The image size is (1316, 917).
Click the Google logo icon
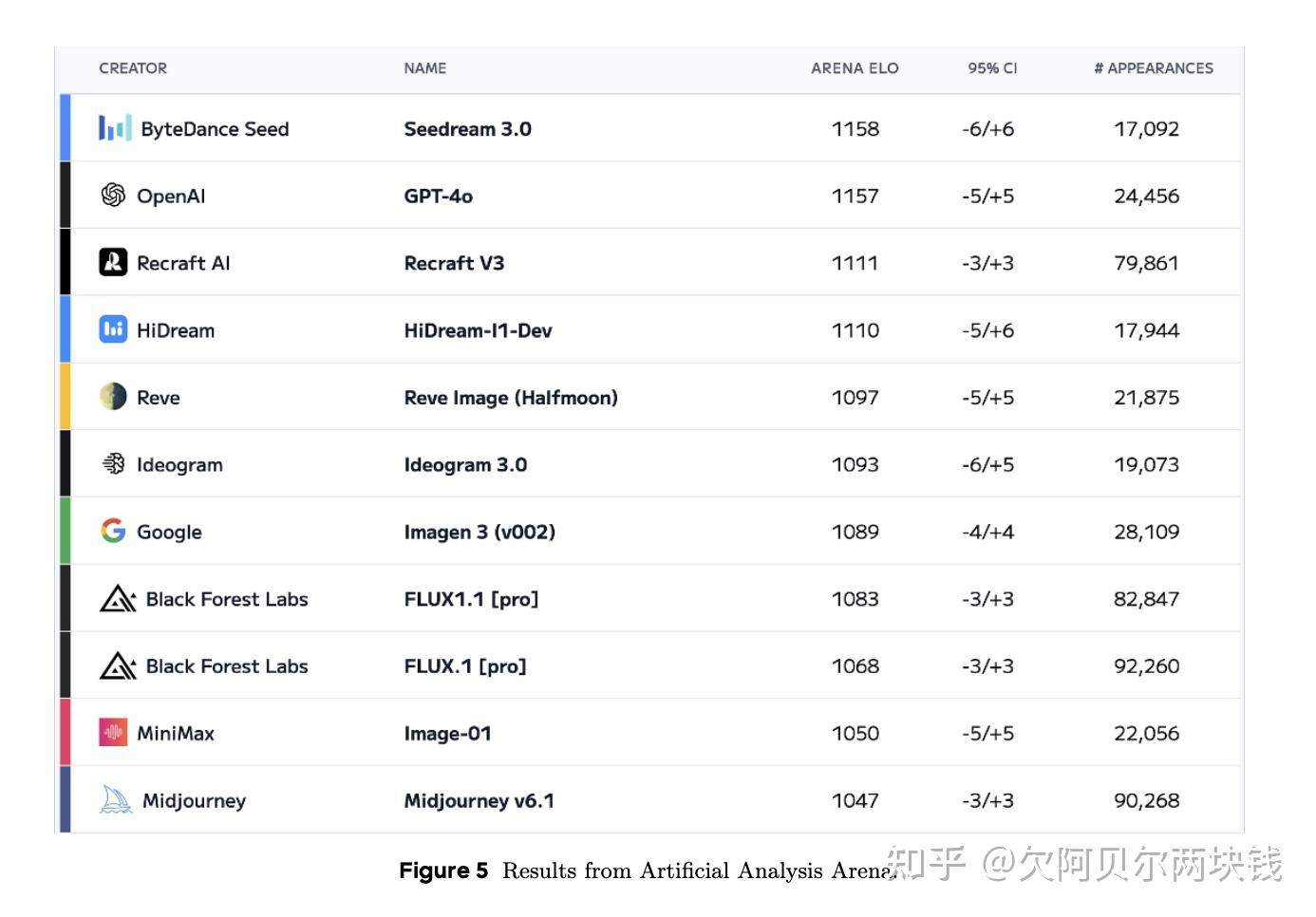[113, 531]
